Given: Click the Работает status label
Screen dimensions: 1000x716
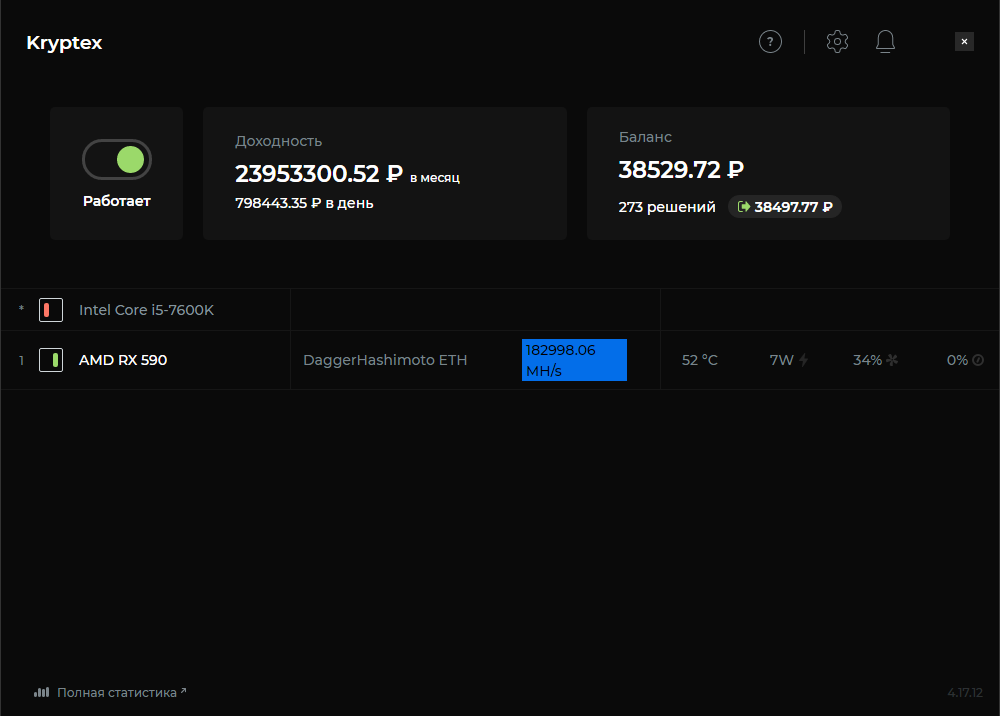Looking at the screenshot, I should click(117, 201).
